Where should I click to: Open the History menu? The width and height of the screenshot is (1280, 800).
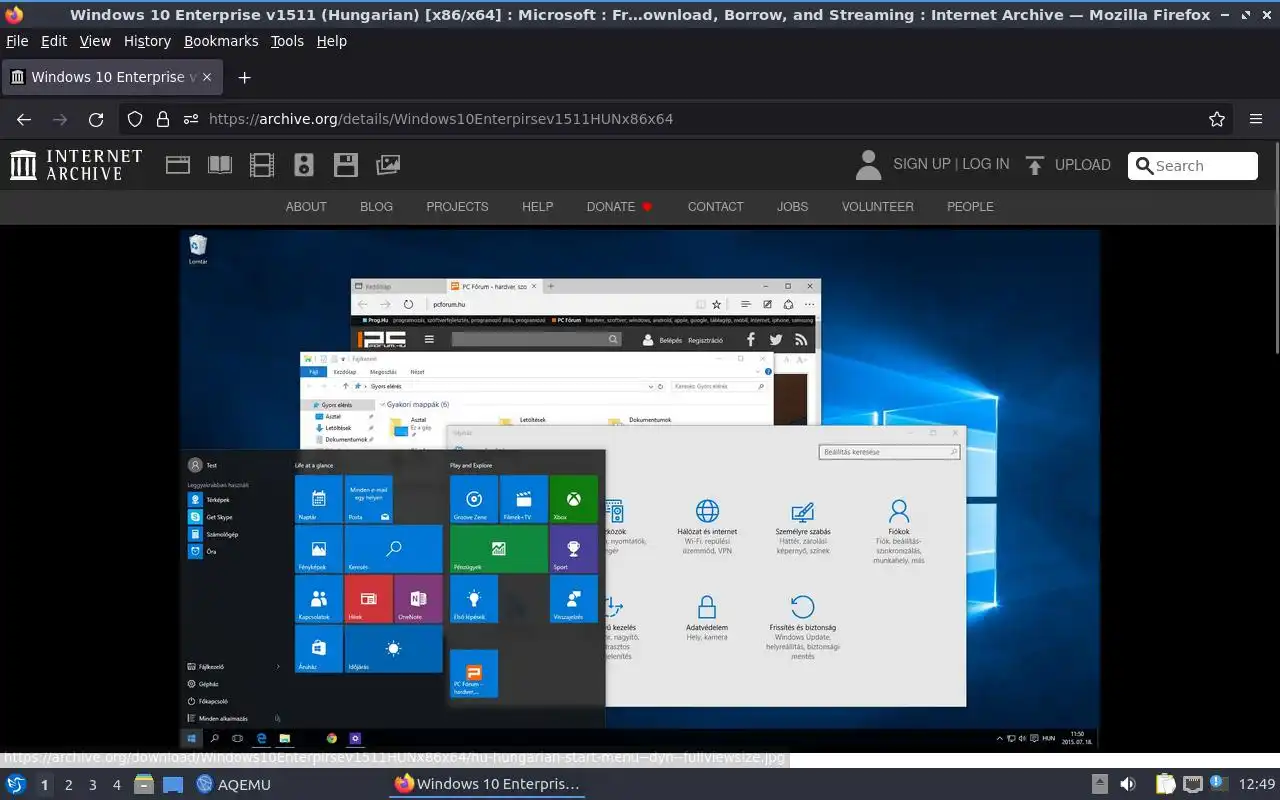tap(147, 41)
